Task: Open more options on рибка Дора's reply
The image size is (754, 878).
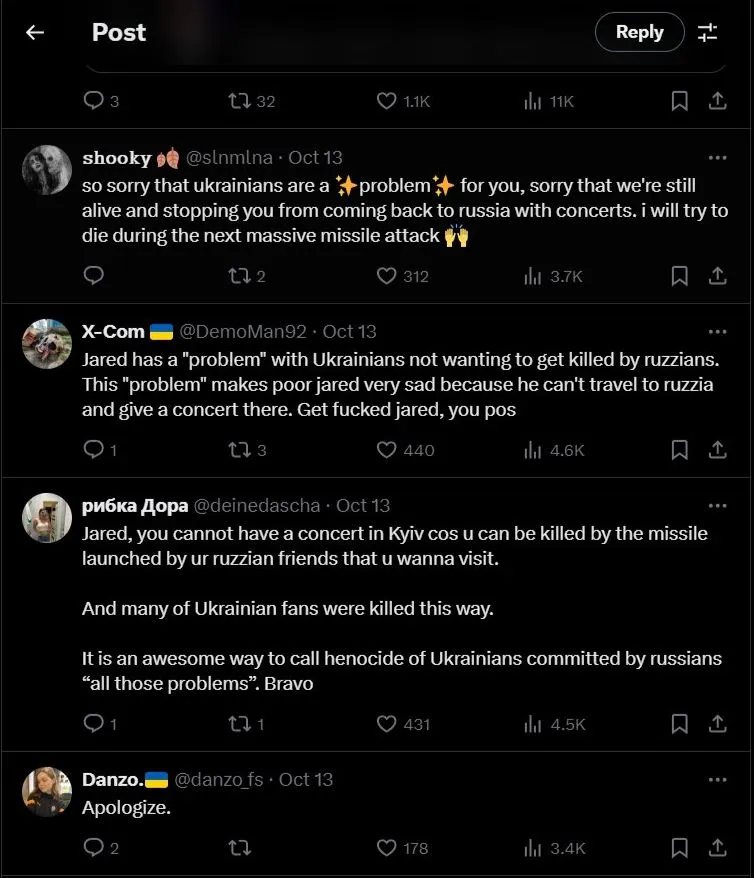Action: click(717, 505)
